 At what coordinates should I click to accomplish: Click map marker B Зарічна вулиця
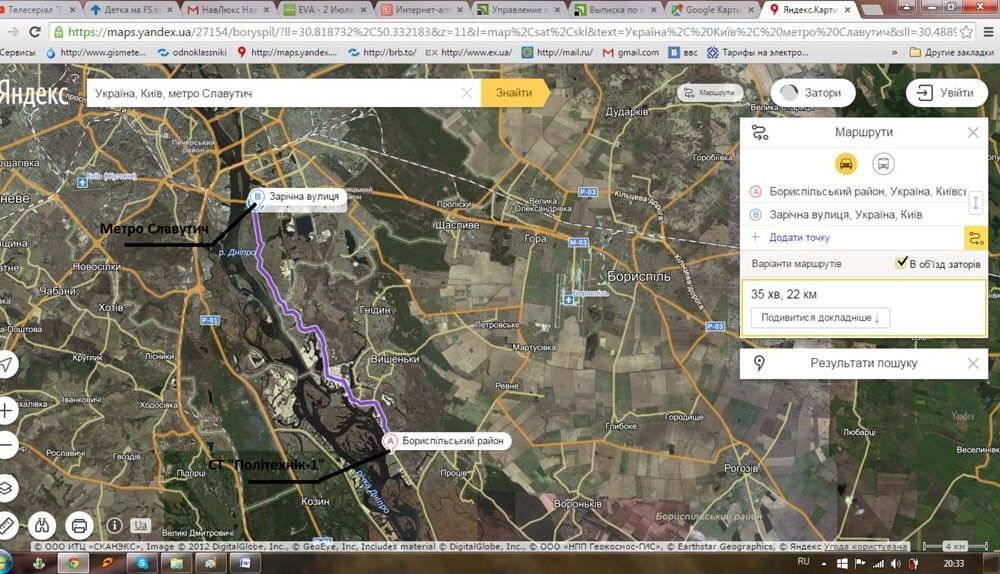point(257,196)
